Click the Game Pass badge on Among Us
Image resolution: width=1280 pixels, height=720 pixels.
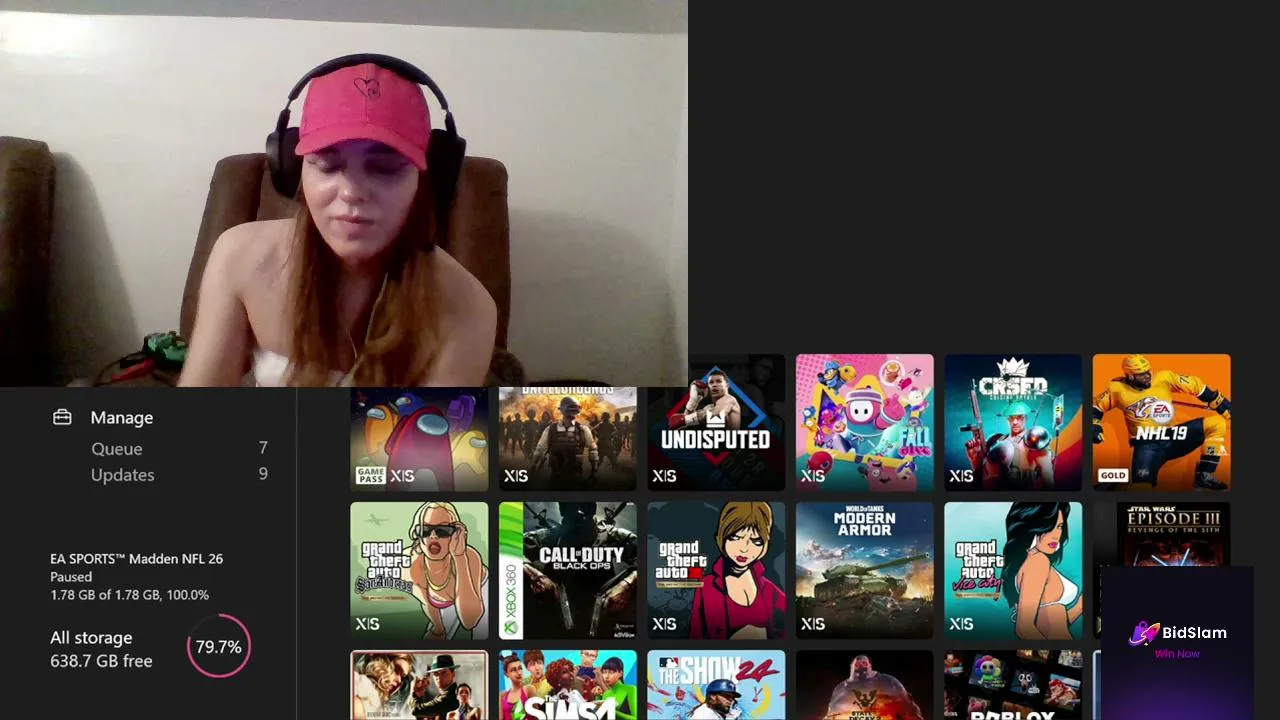(371, 475)
